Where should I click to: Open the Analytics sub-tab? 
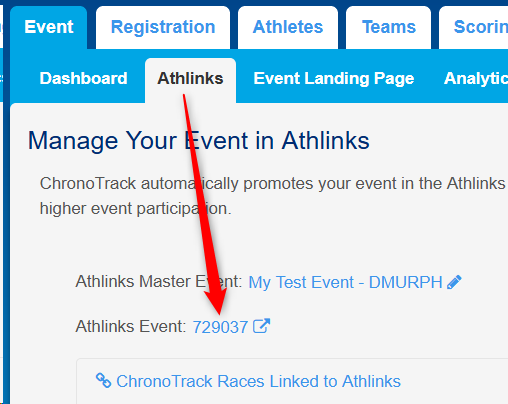tap(476, 79)
